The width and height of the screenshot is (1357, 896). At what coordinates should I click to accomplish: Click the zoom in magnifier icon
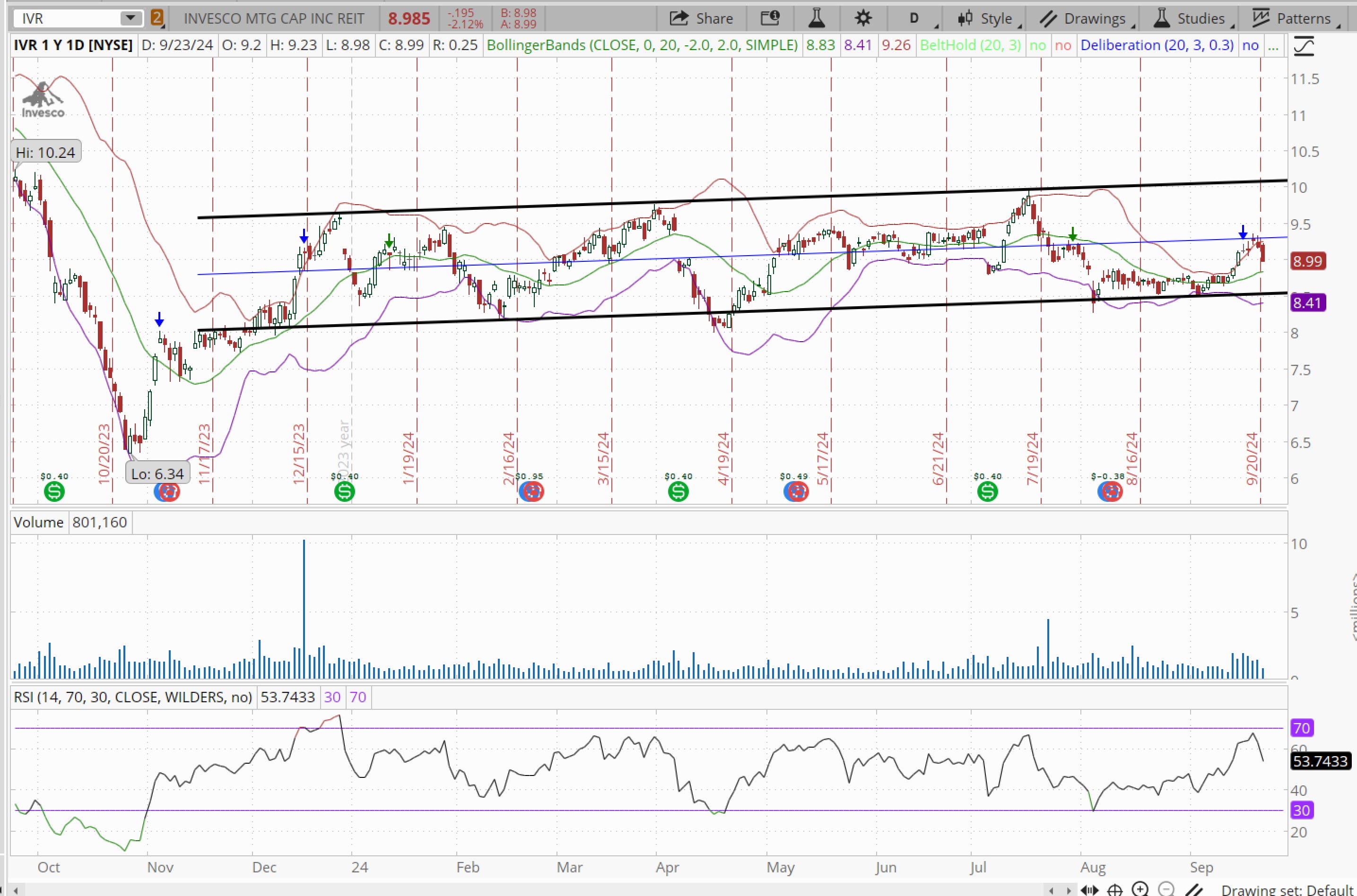pyautogui.click(x=1140, y=889)
